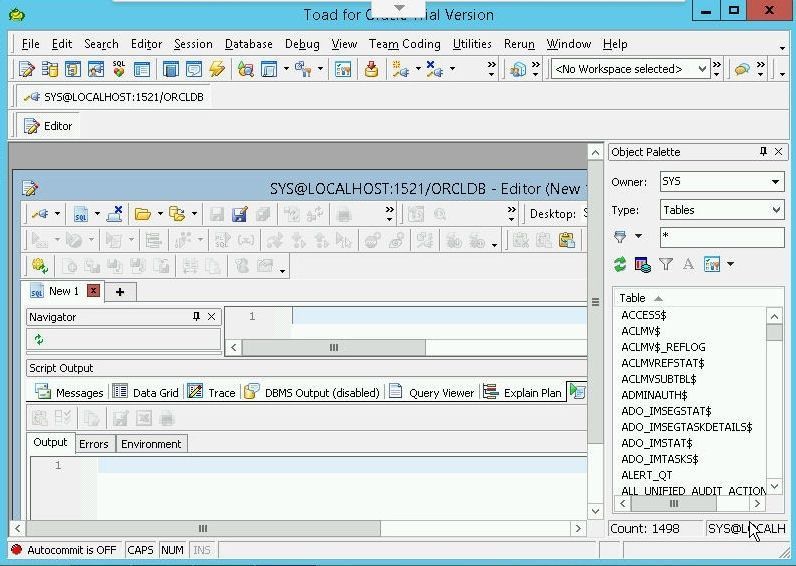Click the Editor window bottom horizontal scrollbar
The height and width of the screenshot is (566, 796).
pyautogui.click(x=298, y=528)
